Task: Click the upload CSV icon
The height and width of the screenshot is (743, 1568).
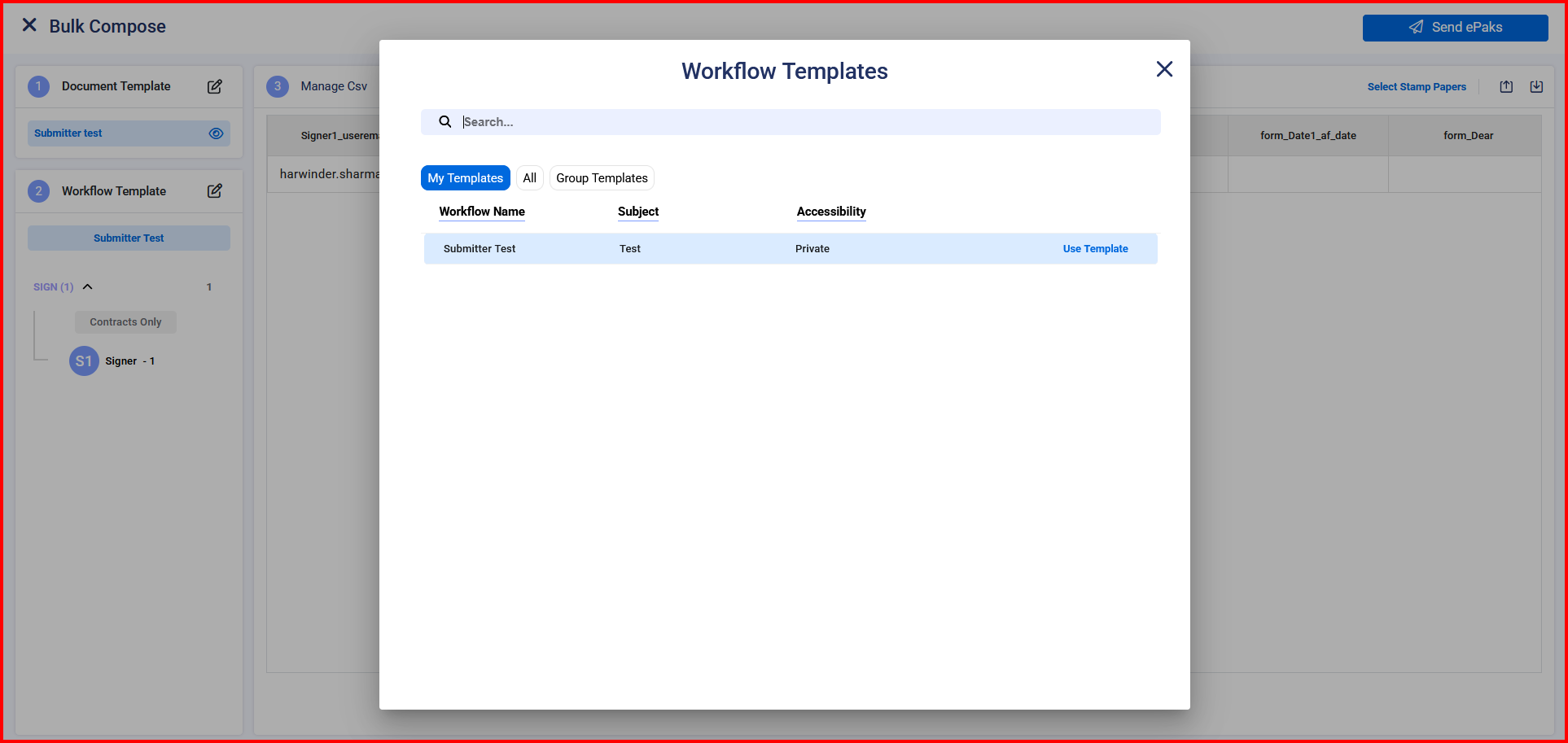Action: [x=1506, y=87]
